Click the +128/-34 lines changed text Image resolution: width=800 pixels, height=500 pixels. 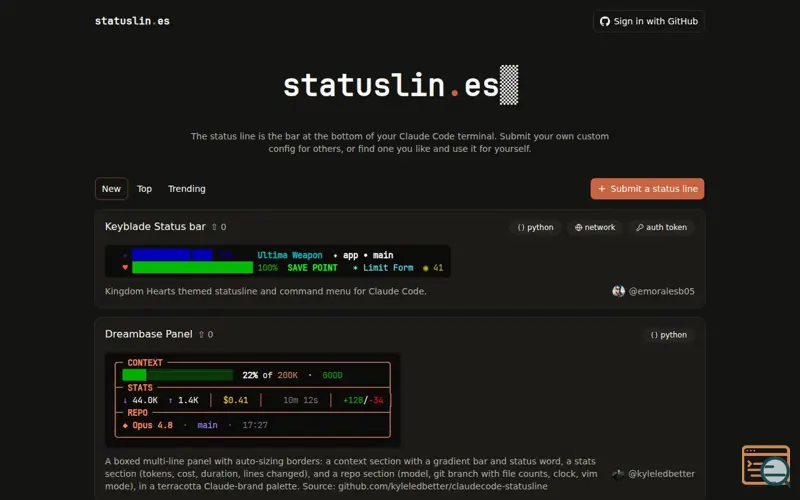363,400
